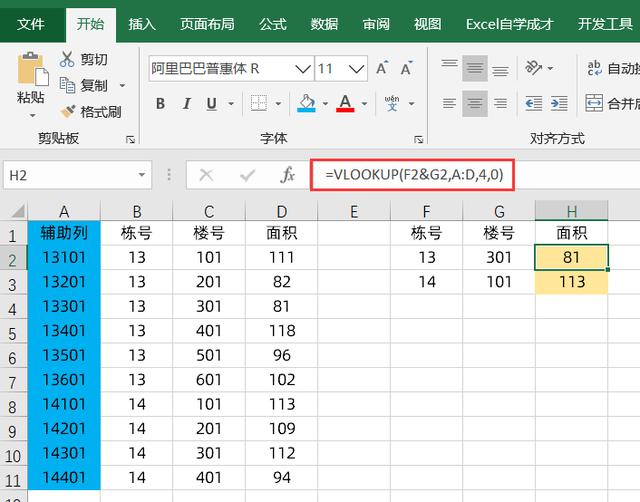
Task: Click the 辅助列 header cell
Action: [64, 233]
